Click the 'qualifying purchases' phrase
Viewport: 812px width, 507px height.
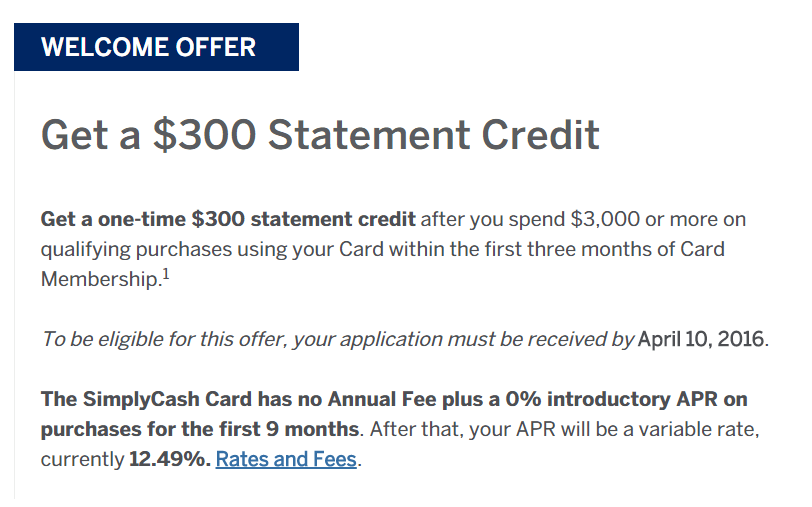[x=136, y=250]
